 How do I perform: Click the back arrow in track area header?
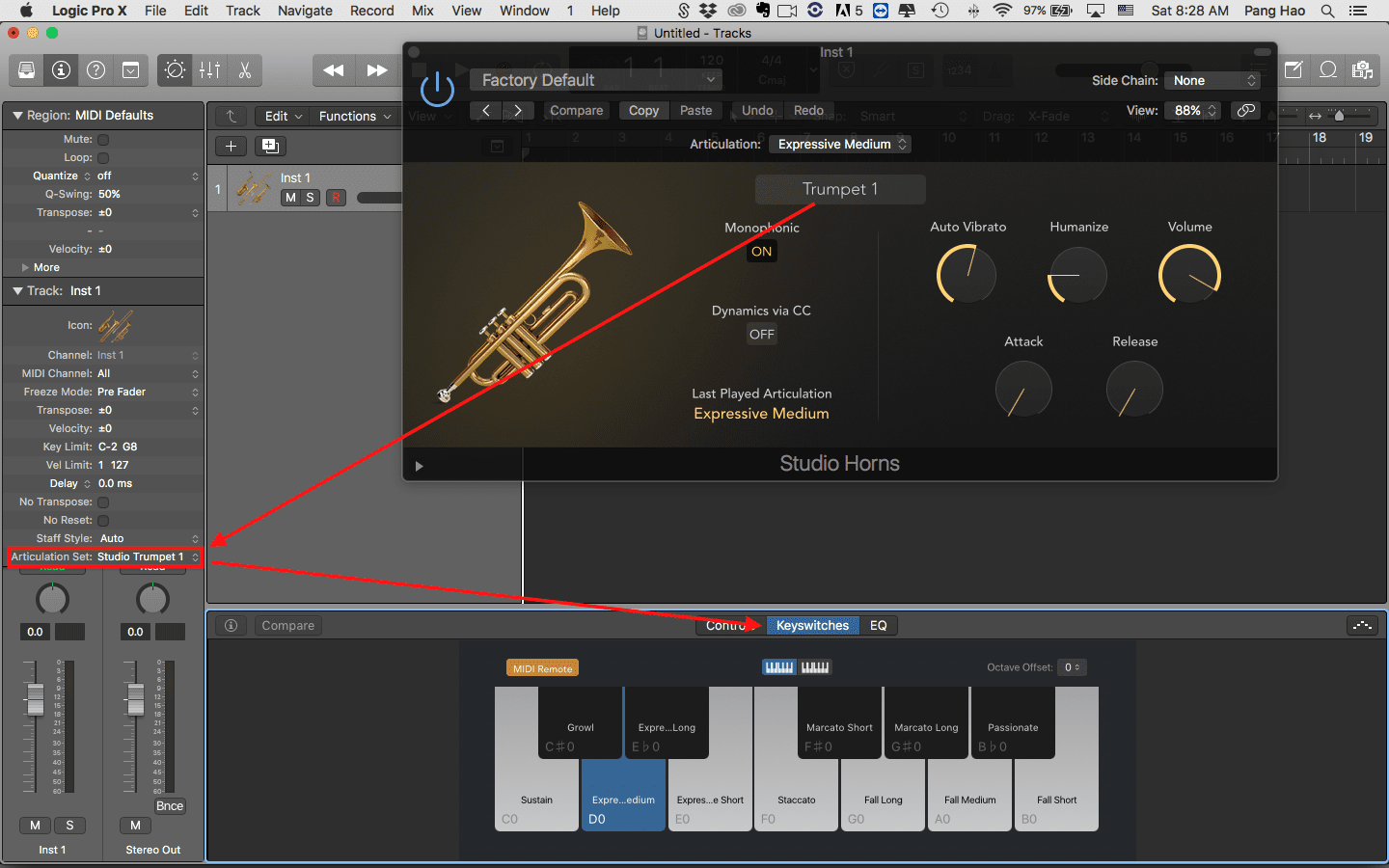[x=231, y=116]
